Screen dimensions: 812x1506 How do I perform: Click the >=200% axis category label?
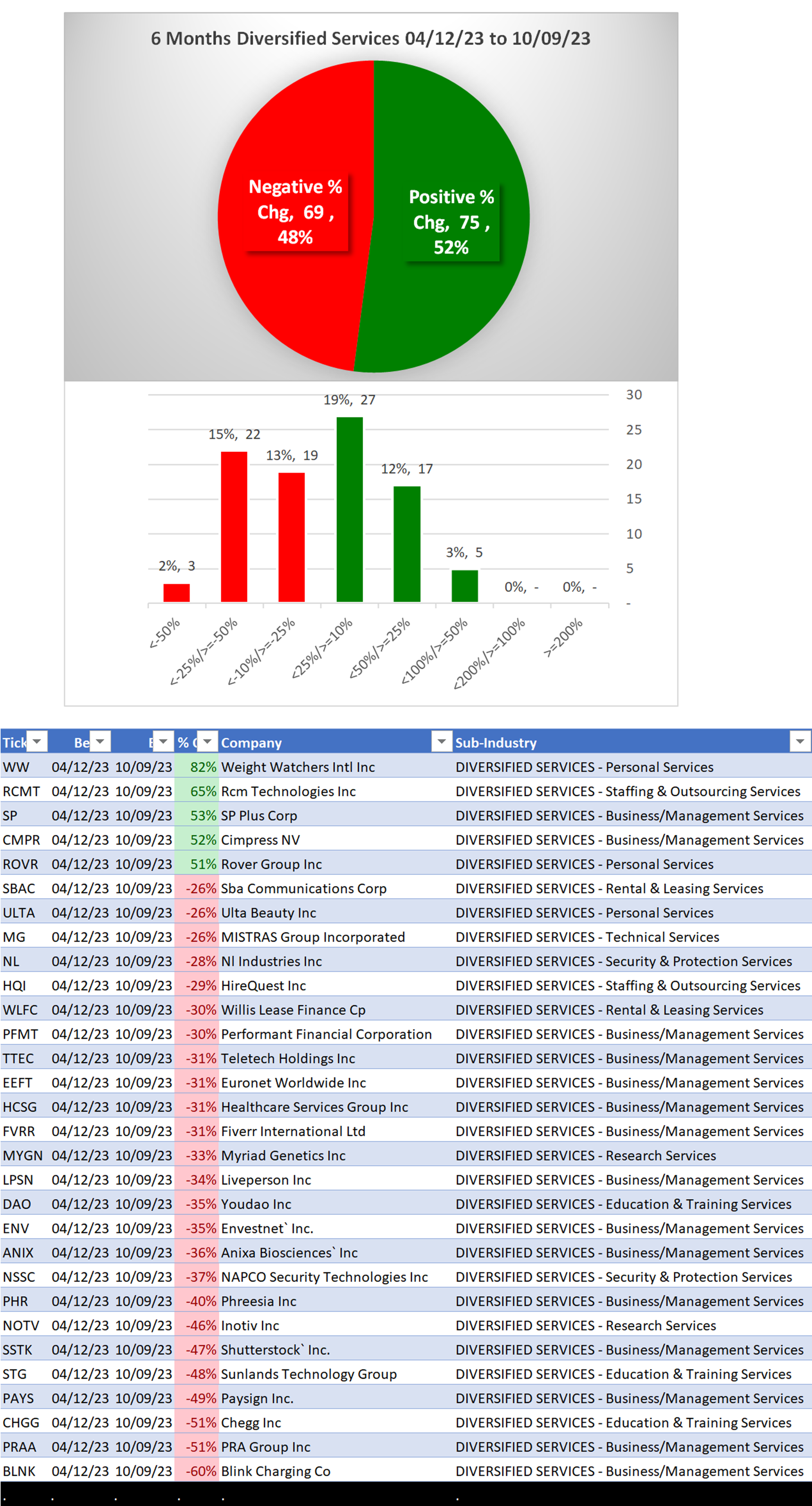564,637
